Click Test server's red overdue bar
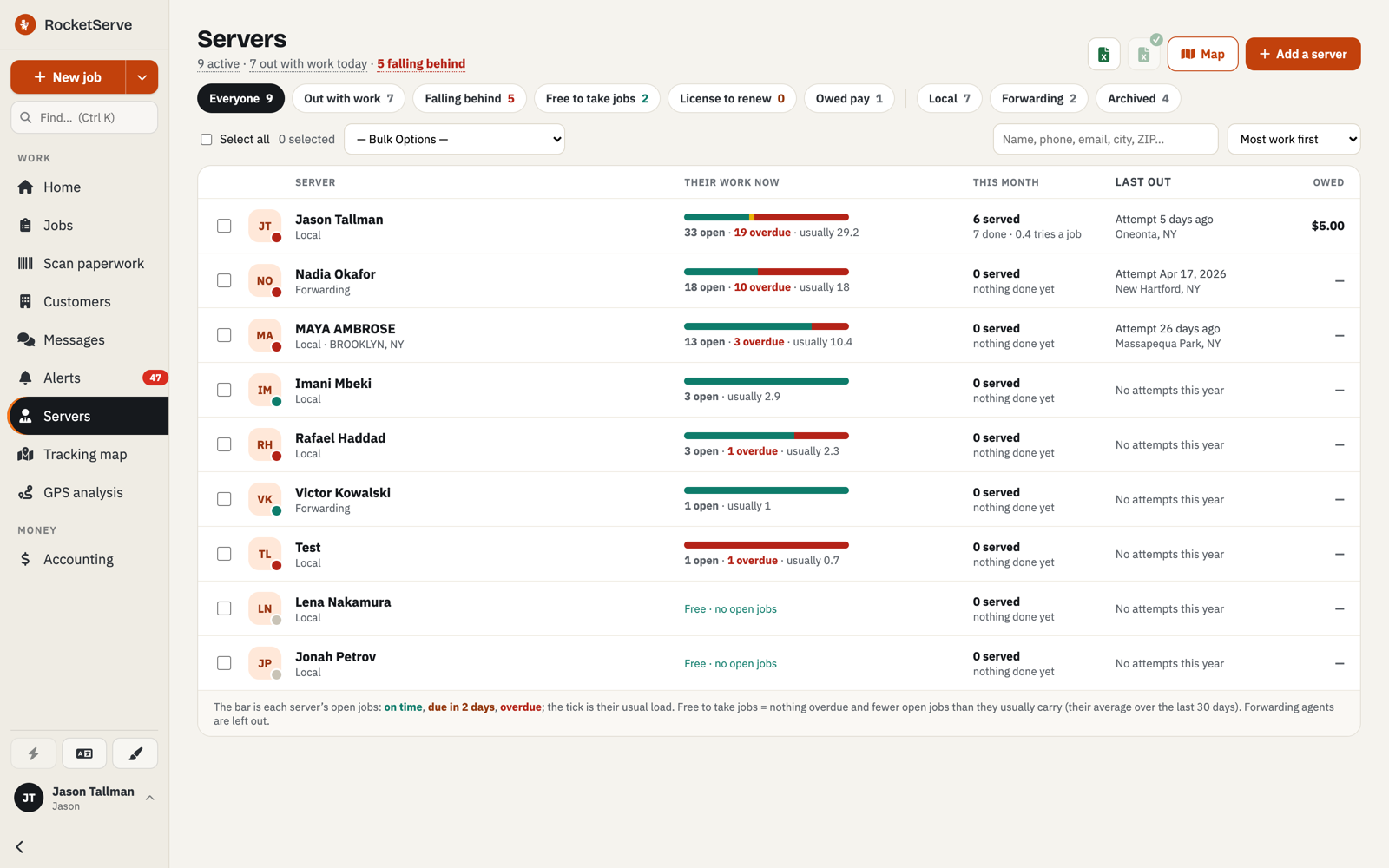This screenshot has width=1389, height=868. [x=767, y=545]
